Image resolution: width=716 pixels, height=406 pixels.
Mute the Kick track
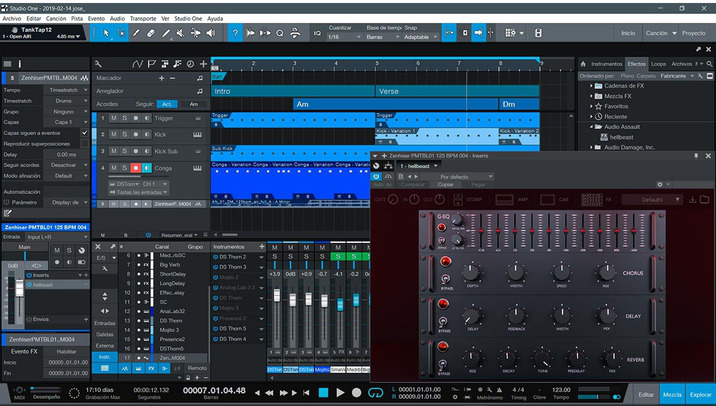[113, 133]
